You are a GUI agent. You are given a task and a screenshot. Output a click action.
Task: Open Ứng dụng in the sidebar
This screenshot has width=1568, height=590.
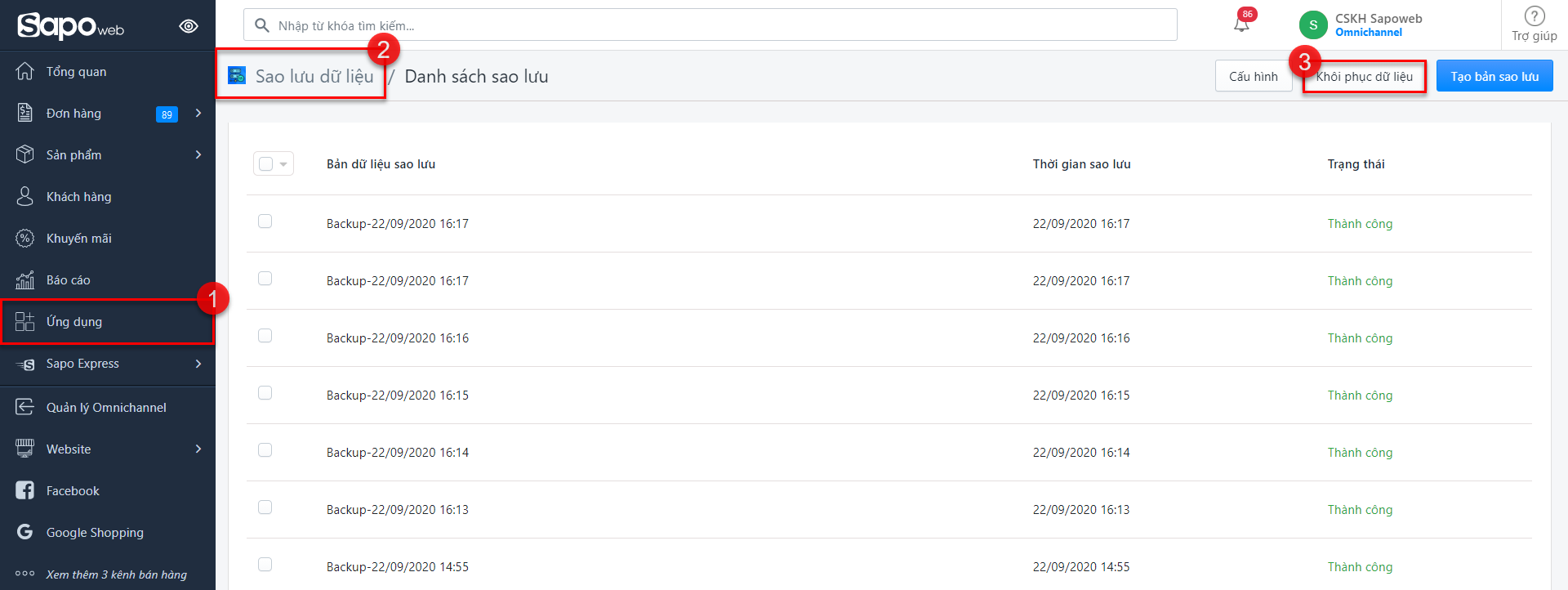click(x=74, y=322)
